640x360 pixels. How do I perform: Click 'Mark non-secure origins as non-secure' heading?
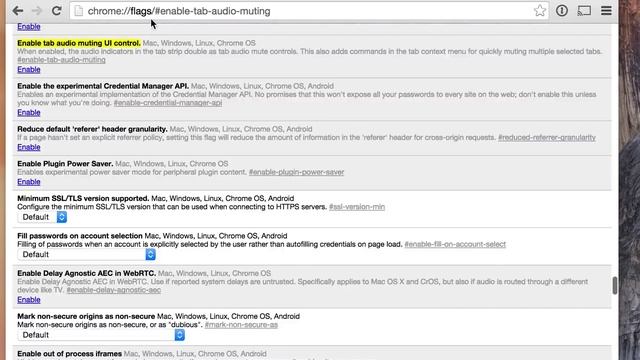(x=86, y=316)
